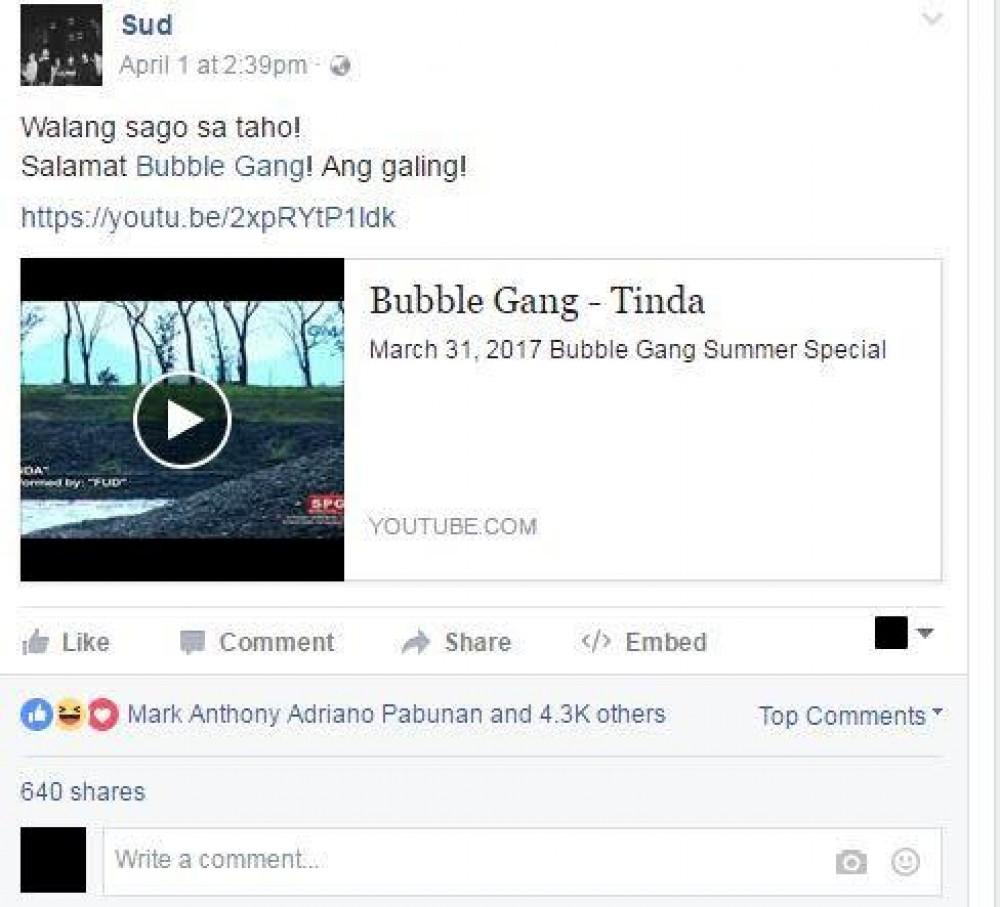Click the Comment speech bubble icon

click(193, 642)
